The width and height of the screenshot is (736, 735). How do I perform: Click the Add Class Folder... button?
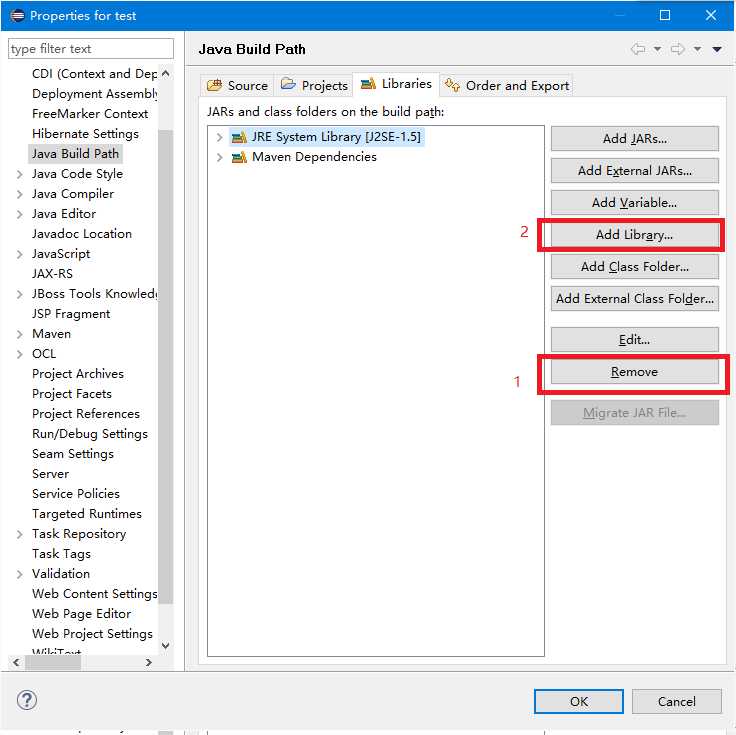coord(635,266)
